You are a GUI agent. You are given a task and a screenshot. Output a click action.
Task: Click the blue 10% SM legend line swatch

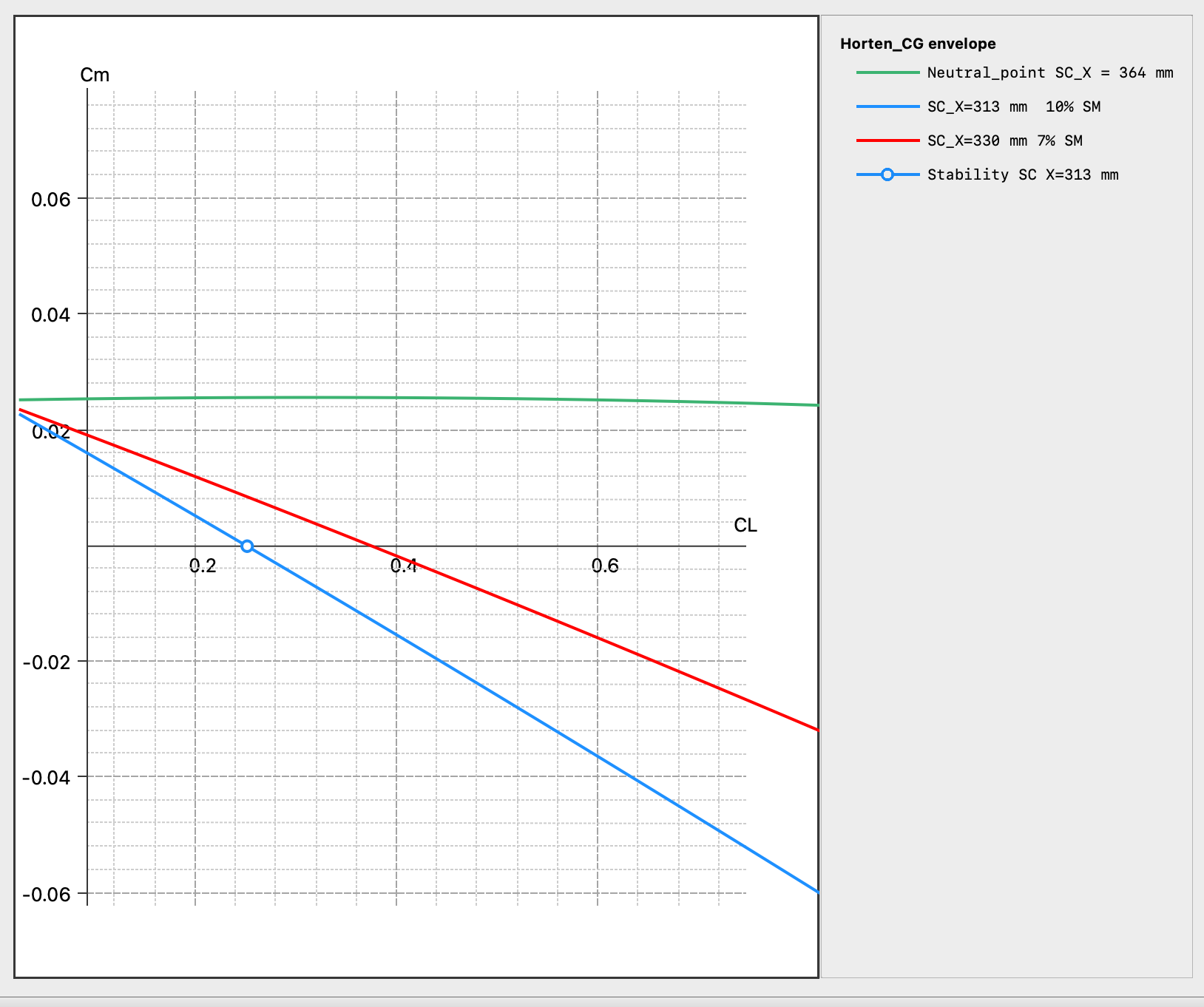pyautogui.click(x=887, y=106)
